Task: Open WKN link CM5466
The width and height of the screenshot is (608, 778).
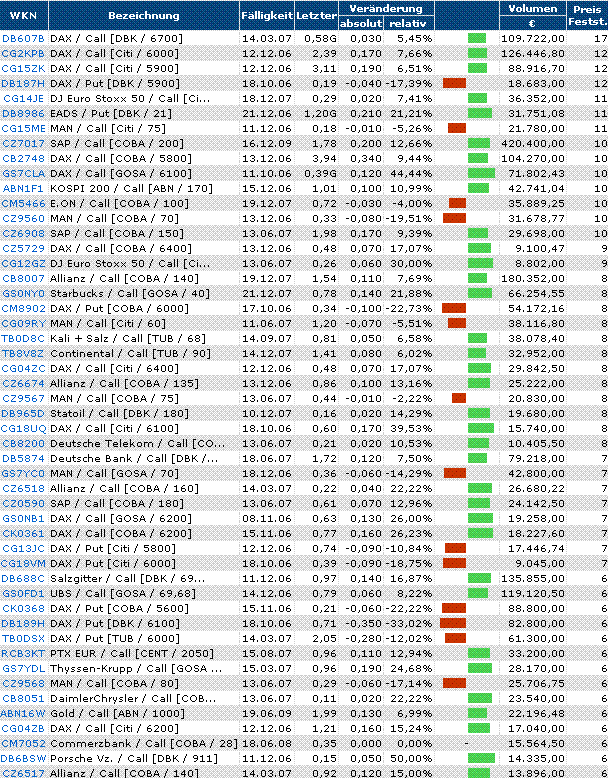Action: pyautogui.click(x=23, y=203)
